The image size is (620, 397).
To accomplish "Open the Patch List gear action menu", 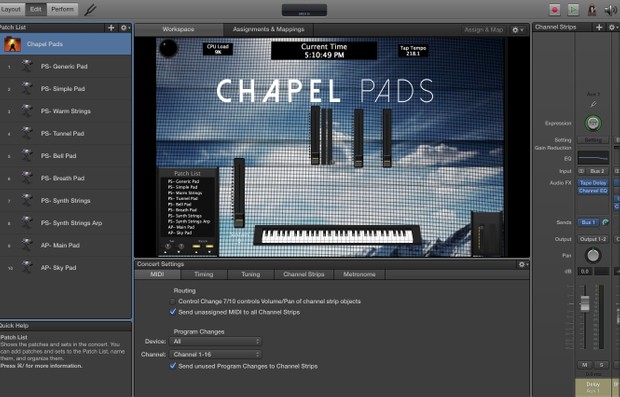I will point(125,28).
